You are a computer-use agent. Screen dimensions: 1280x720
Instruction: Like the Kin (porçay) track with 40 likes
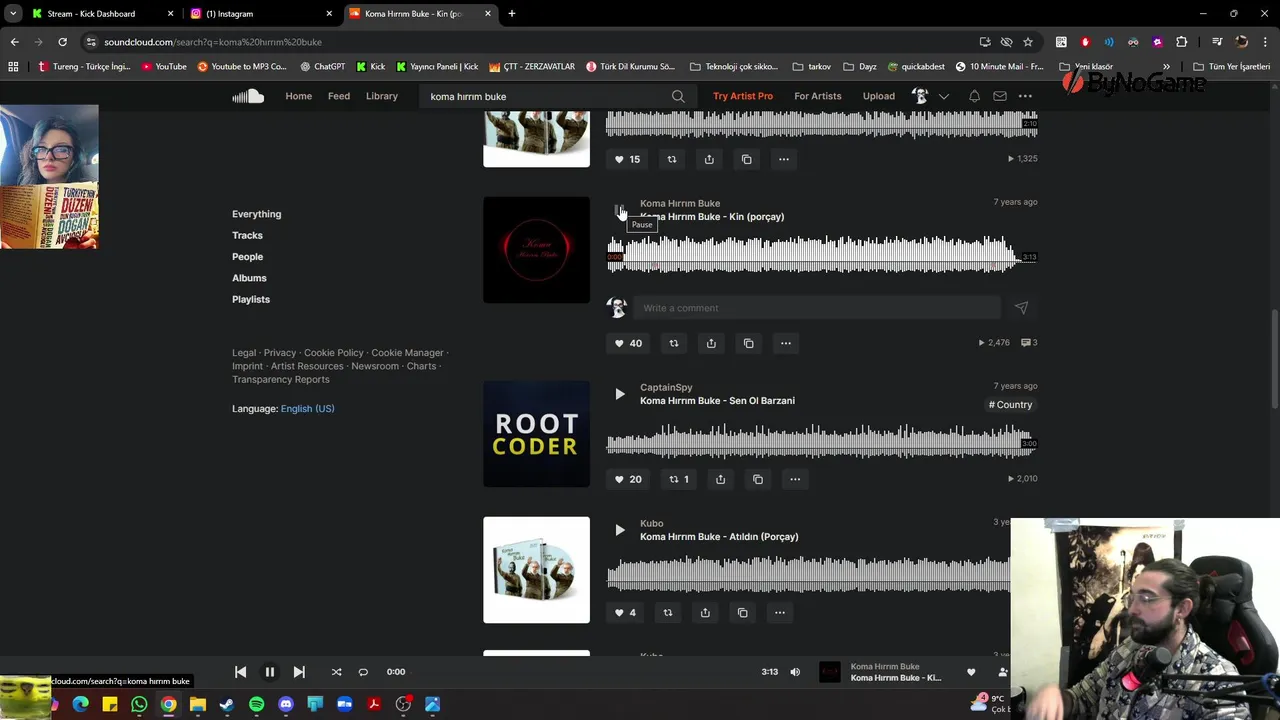pos(628,343)
